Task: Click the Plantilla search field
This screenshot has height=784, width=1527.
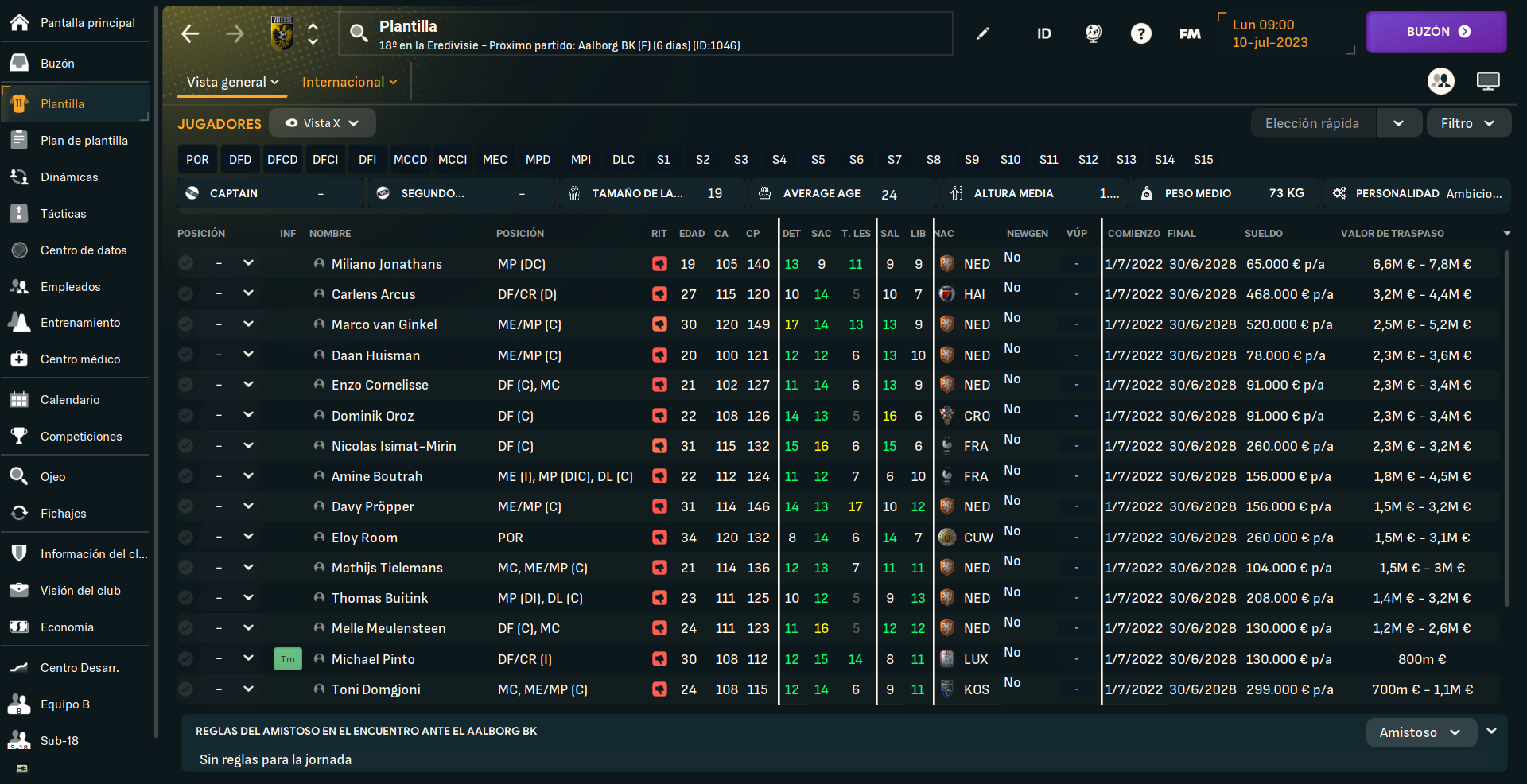Action: click(646, 33)
